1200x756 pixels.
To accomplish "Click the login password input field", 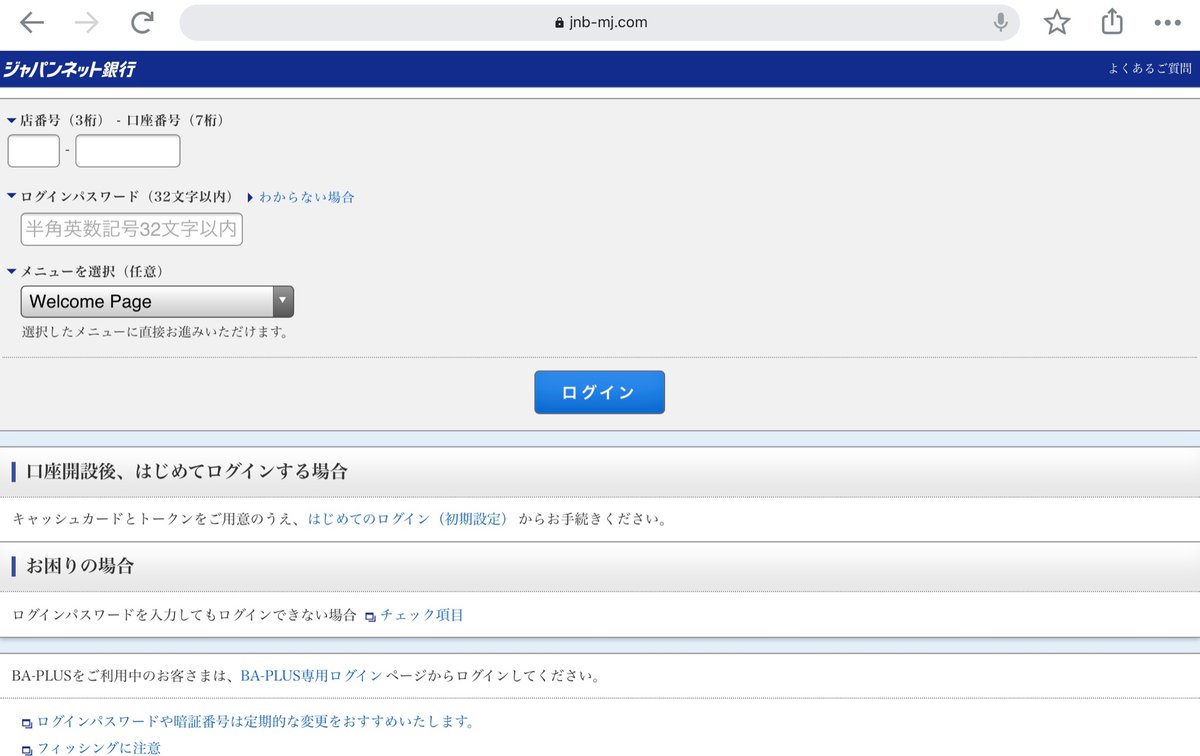I will tap(132, 229).
